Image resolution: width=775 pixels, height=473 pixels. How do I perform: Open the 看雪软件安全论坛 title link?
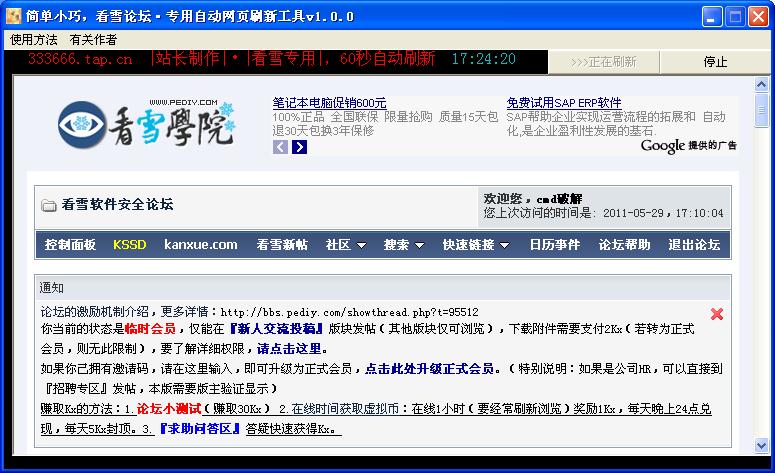(x=117, y=204)
